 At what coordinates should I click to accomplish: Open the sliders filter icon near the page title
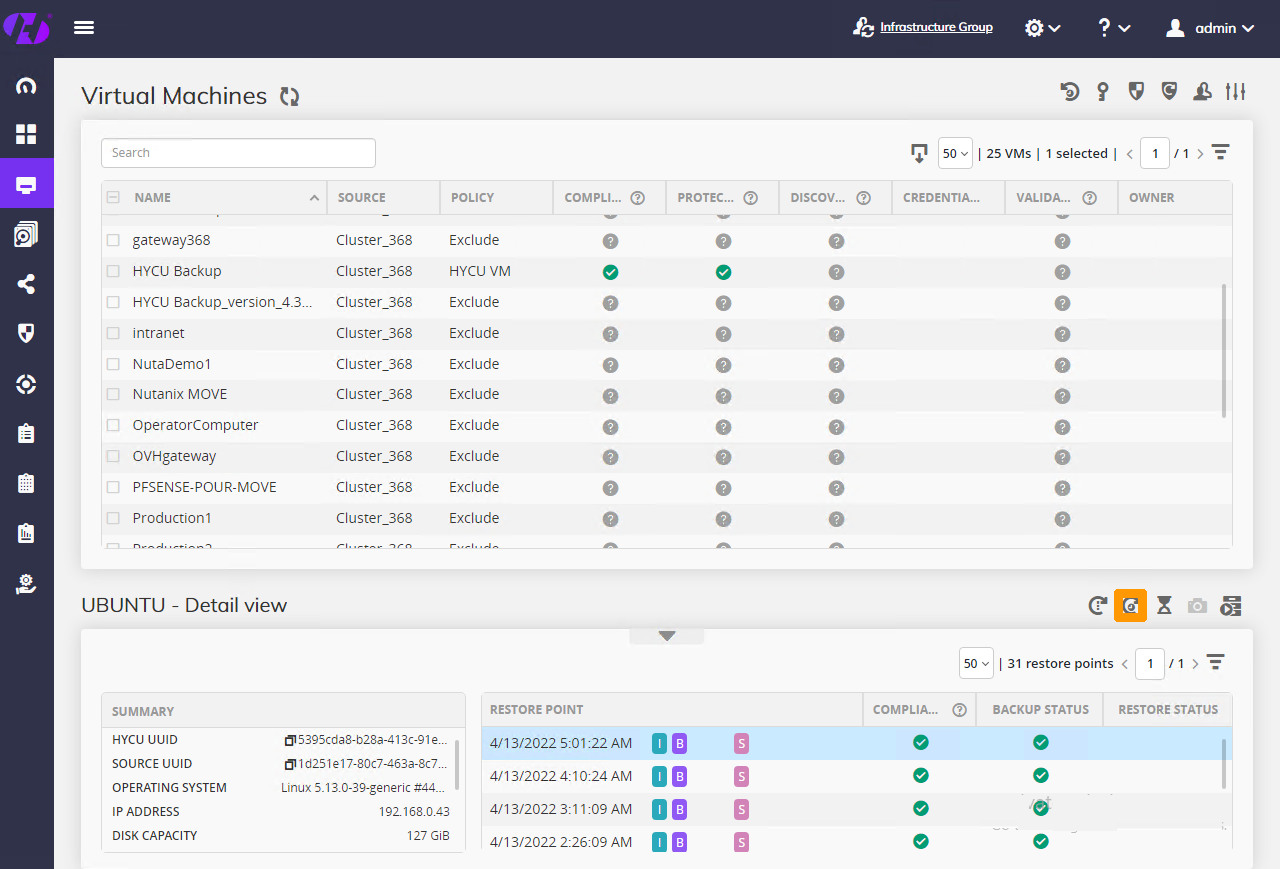(1236, 91)
